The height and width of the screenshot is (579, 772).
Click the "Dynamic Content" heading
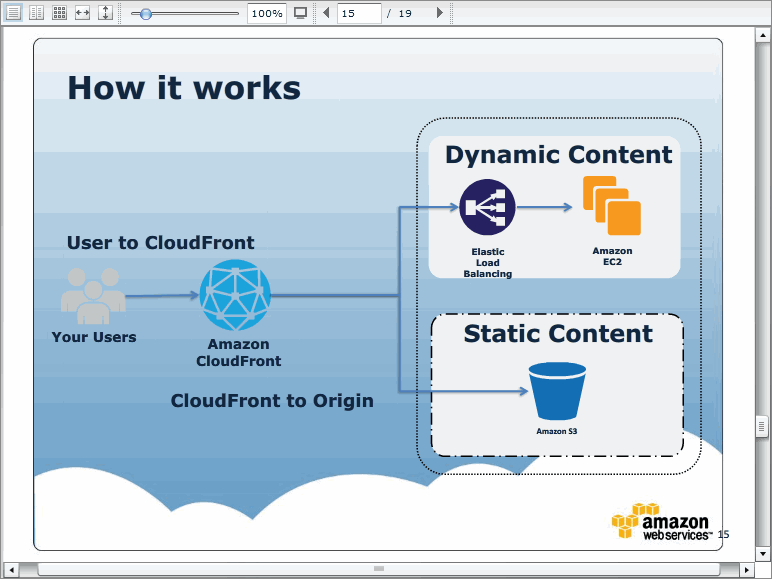point(559,156)
